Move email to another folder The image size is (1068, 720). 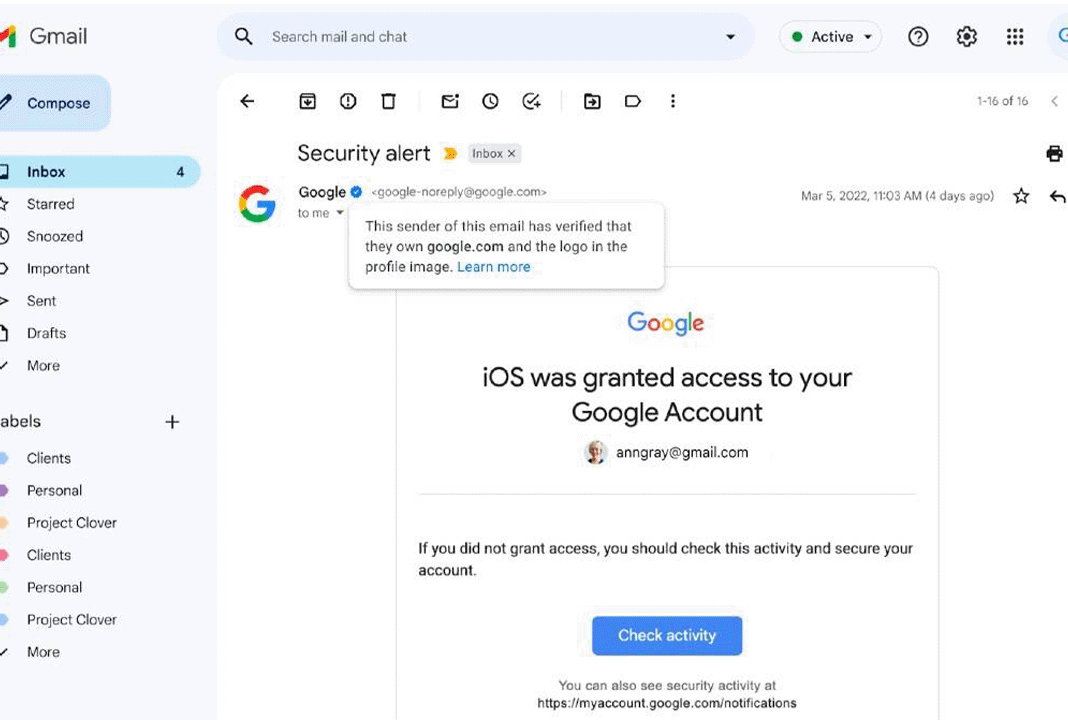pyautogui.click(x=592, y=101)
